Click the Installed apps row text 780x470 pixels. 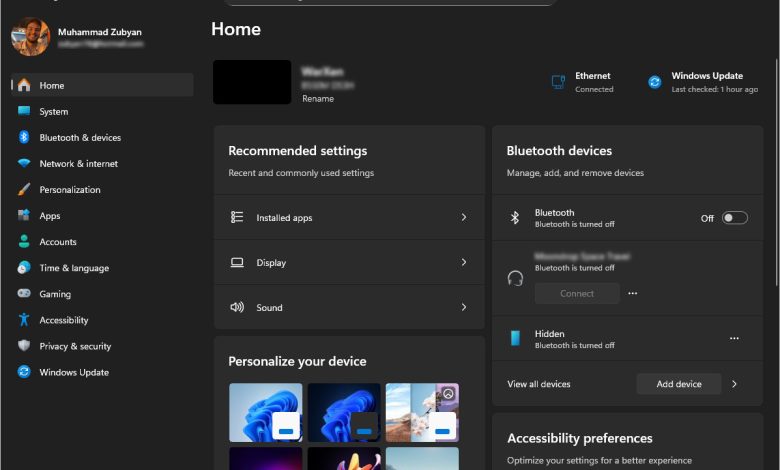pos(284,217)
